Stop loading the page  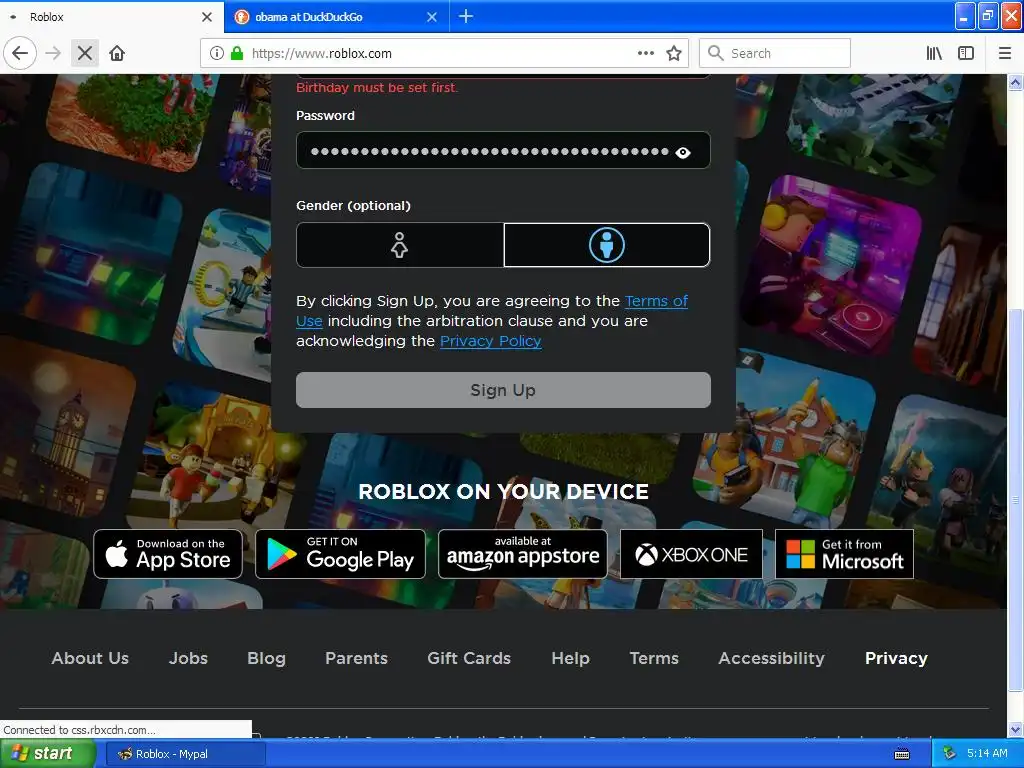85,53
